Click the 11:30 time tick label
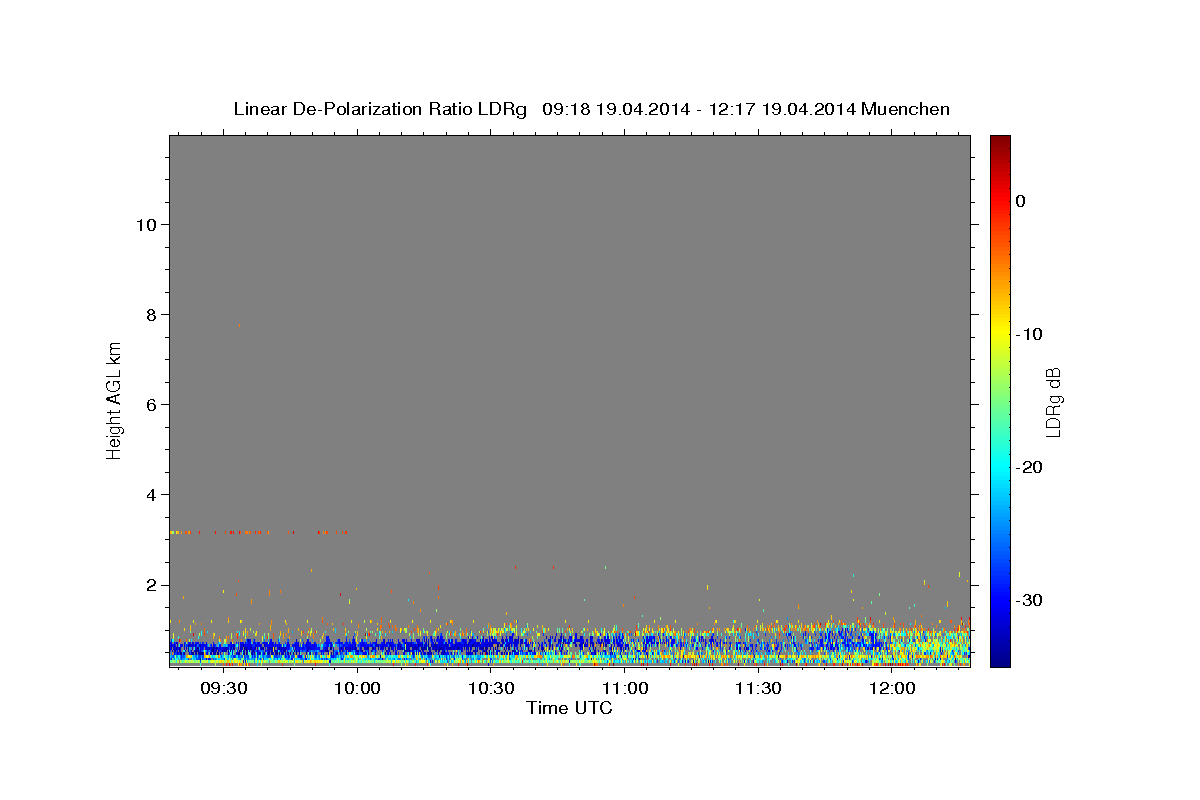Viewport: 1200px width, 800px height. click(758, 689)
